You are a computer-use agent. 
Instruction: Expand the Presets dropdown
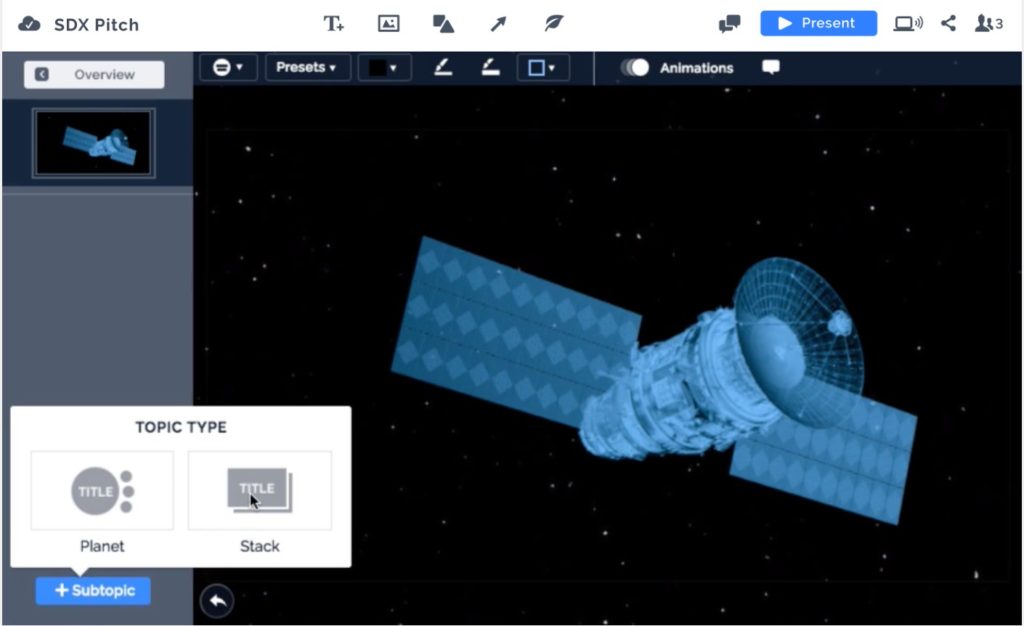(x=307, y=68)
